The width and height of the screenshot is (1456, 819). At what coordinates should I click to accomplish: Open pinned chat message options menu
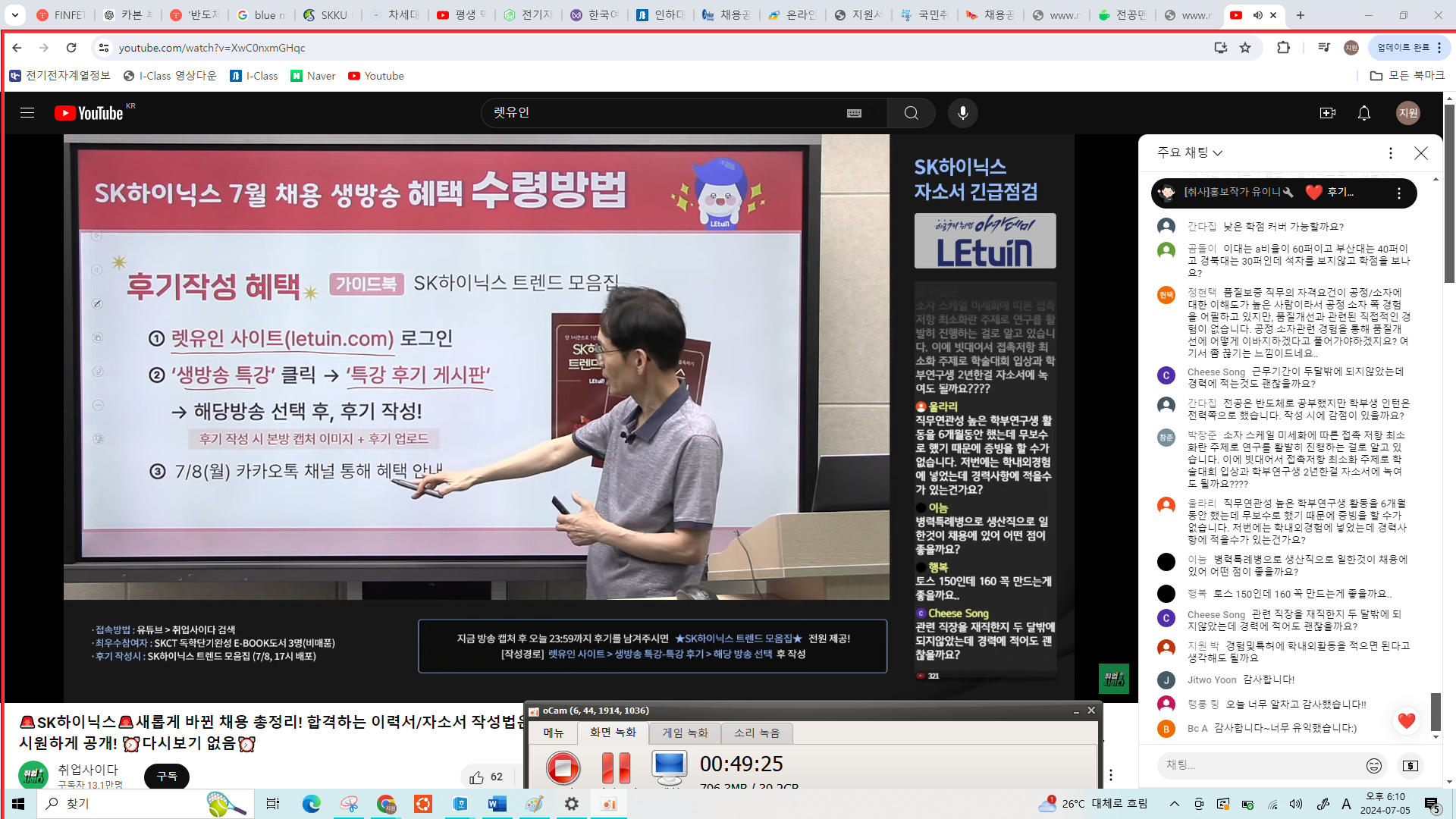pyautogui.click(x=1399, y=193)
